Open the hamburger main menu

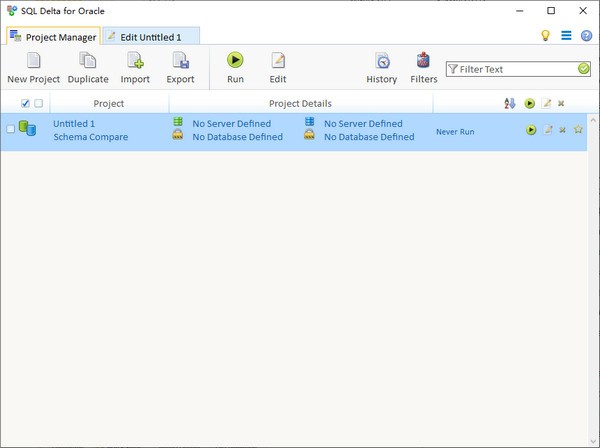(566, 36)
